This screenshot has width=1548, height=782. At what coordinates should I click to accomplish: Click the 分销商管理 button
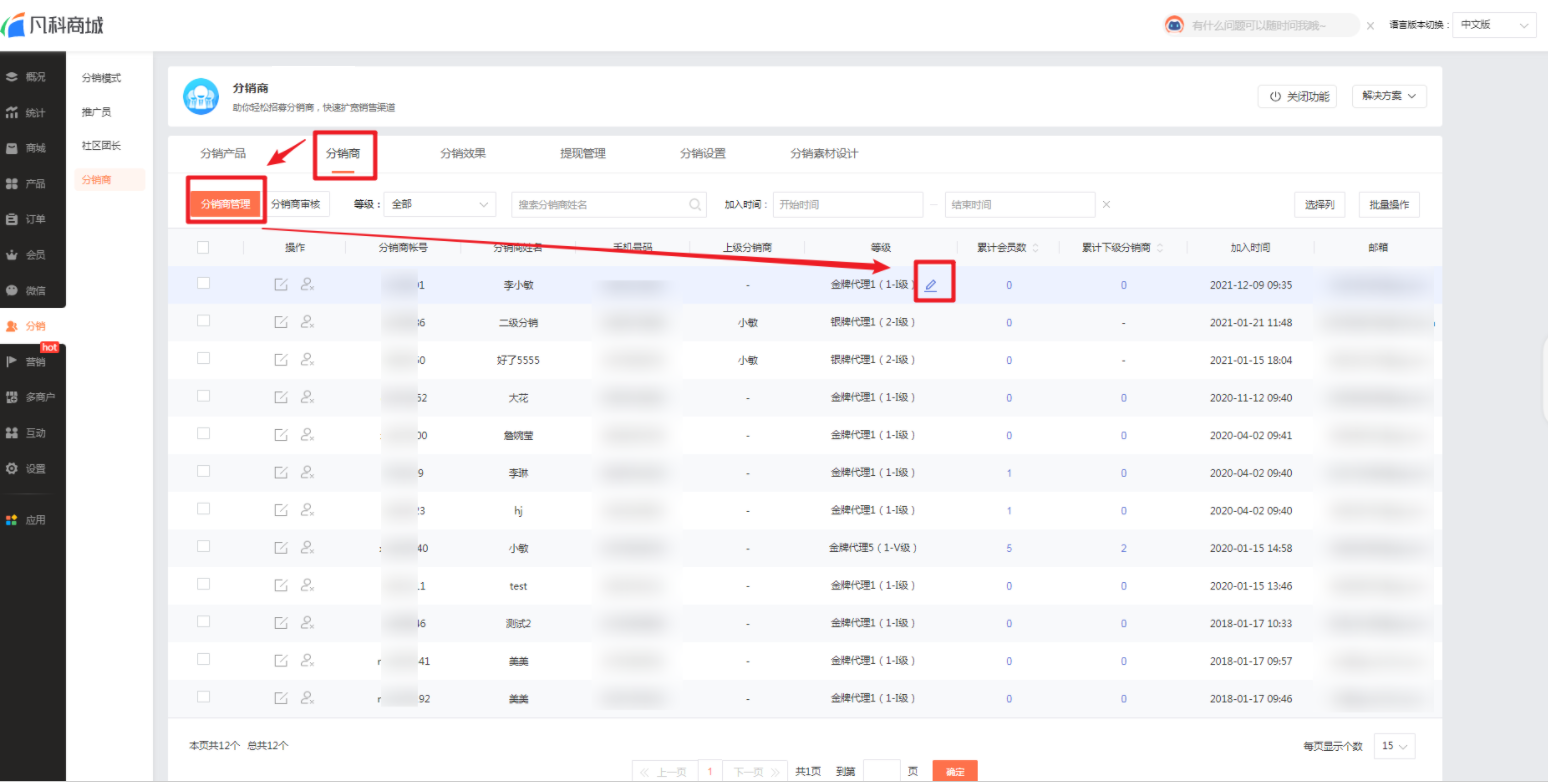pyautogui.click(x=226, y=204)
